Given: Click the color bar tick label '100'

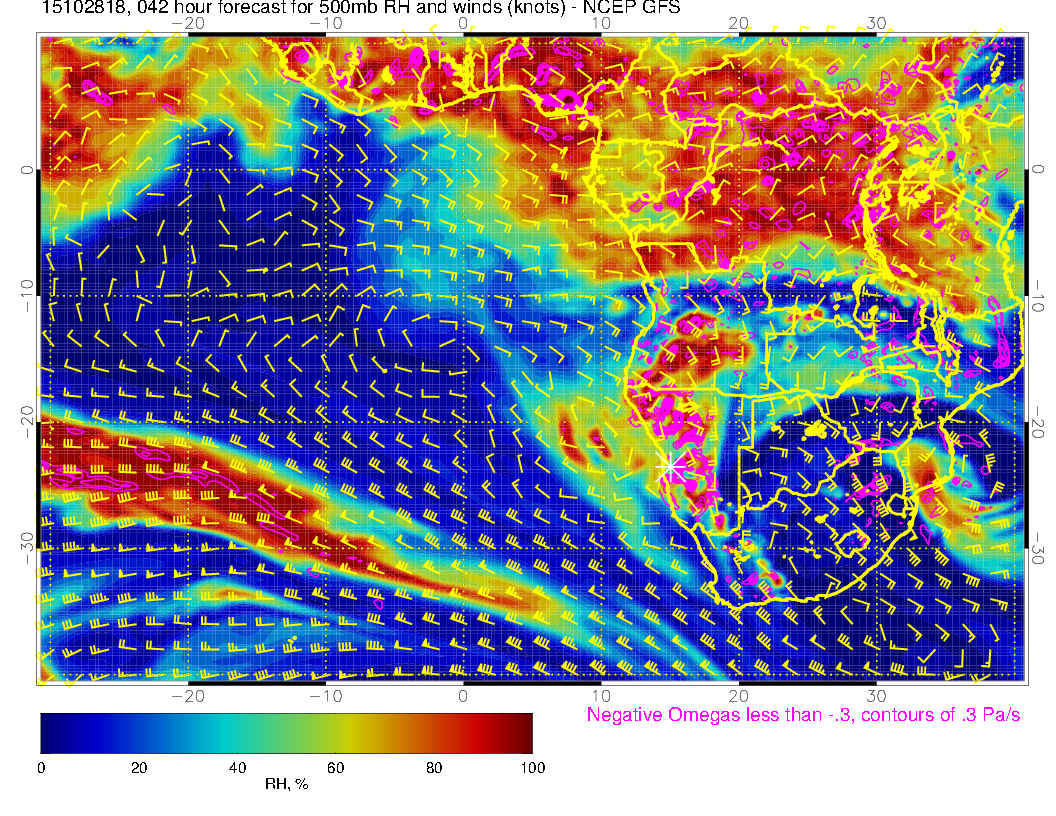Looking at the screenshot, I should pos(533,768).
